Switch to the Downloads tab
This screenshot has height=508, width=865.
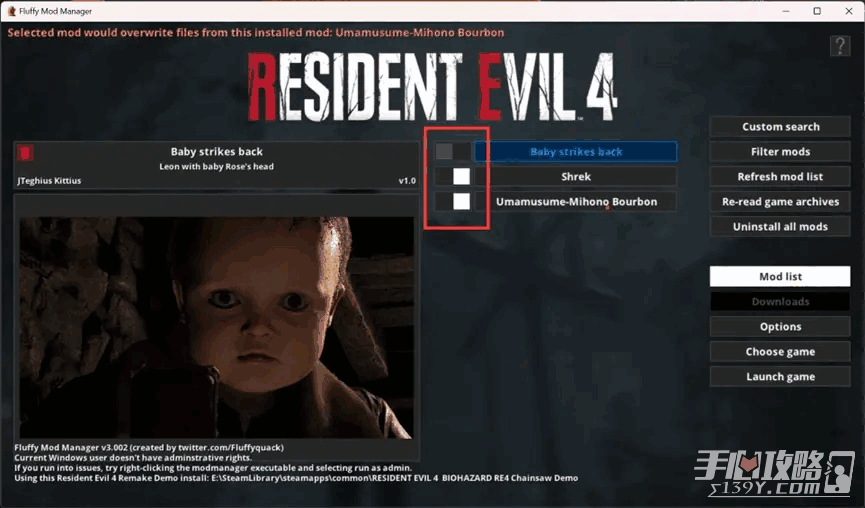pyautogui.click(x=780, y=302)
